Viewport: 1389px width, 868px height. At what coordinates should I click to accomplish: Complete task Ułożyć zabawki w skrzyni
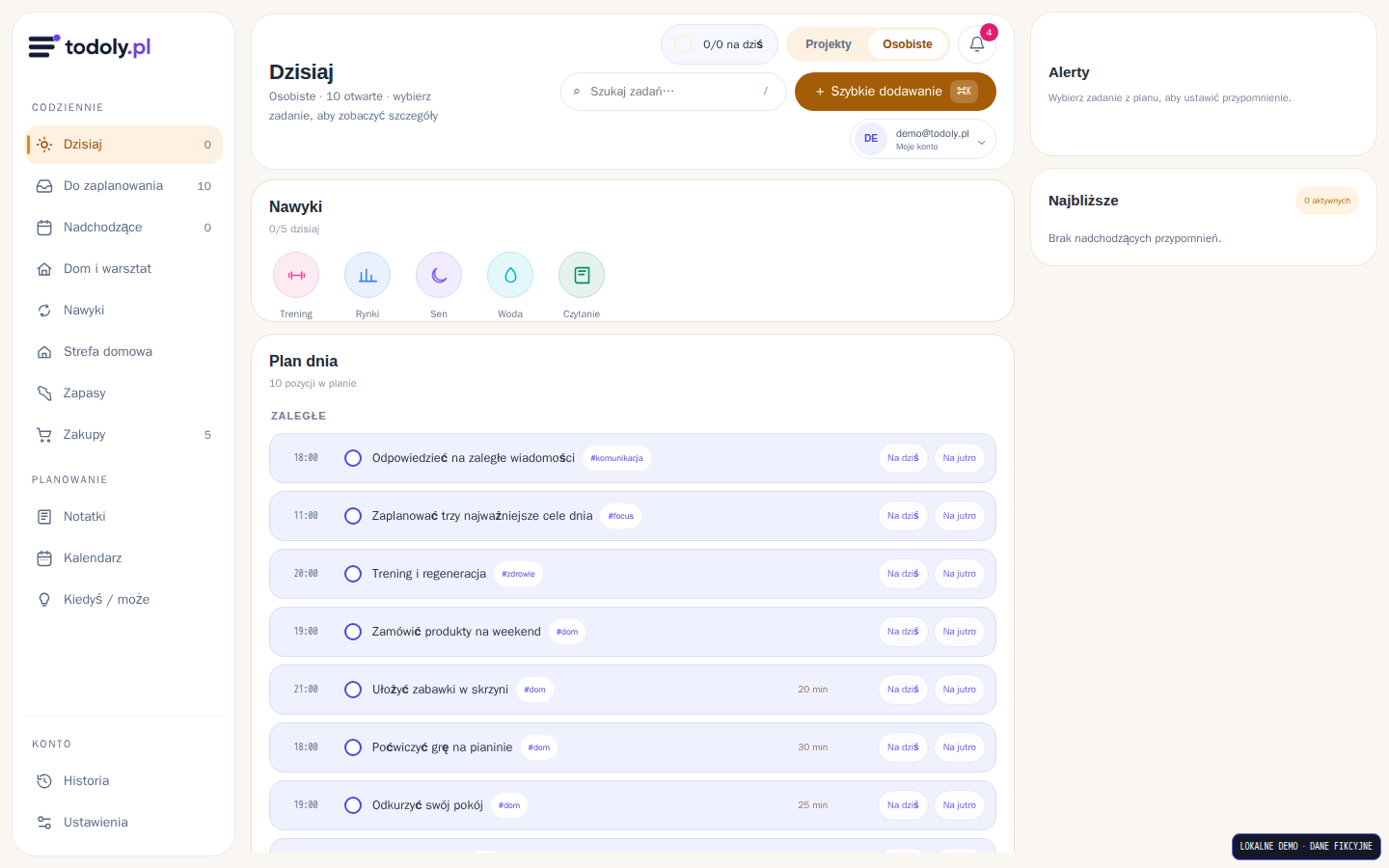[353, 690]
